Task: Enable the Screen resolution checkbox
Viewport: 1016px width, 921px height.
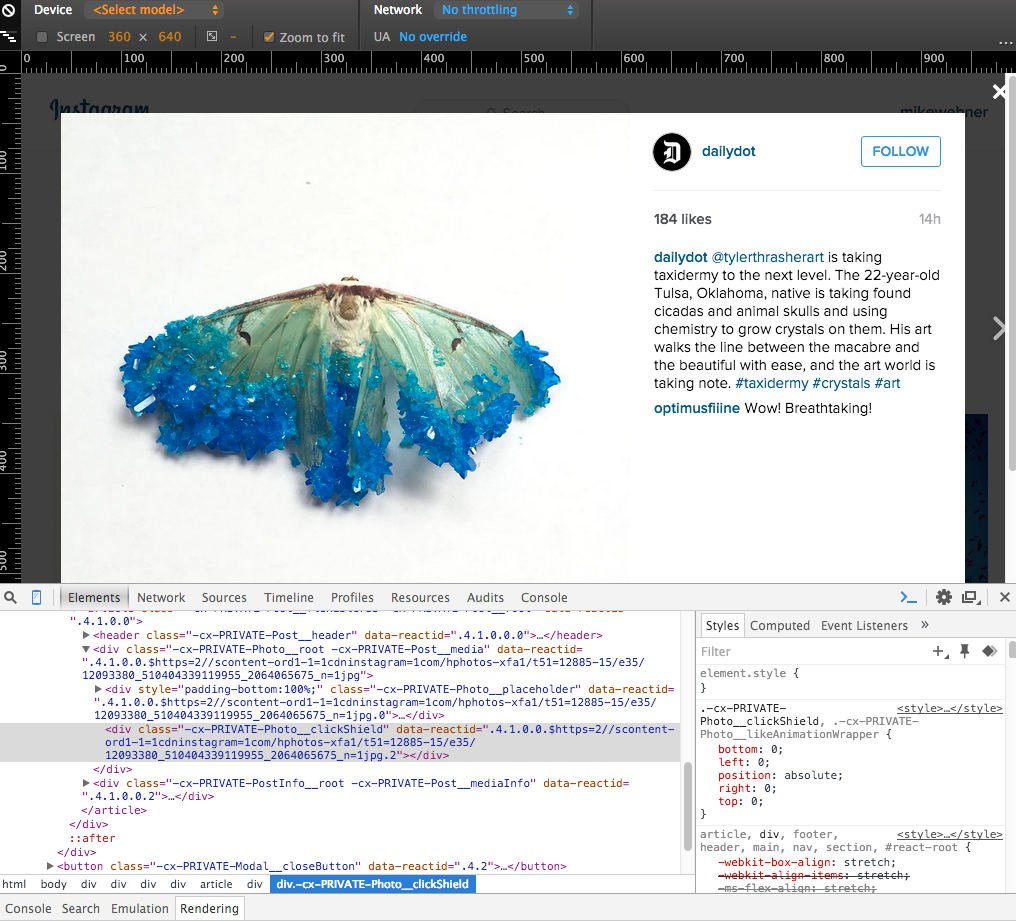Action: 42,37
